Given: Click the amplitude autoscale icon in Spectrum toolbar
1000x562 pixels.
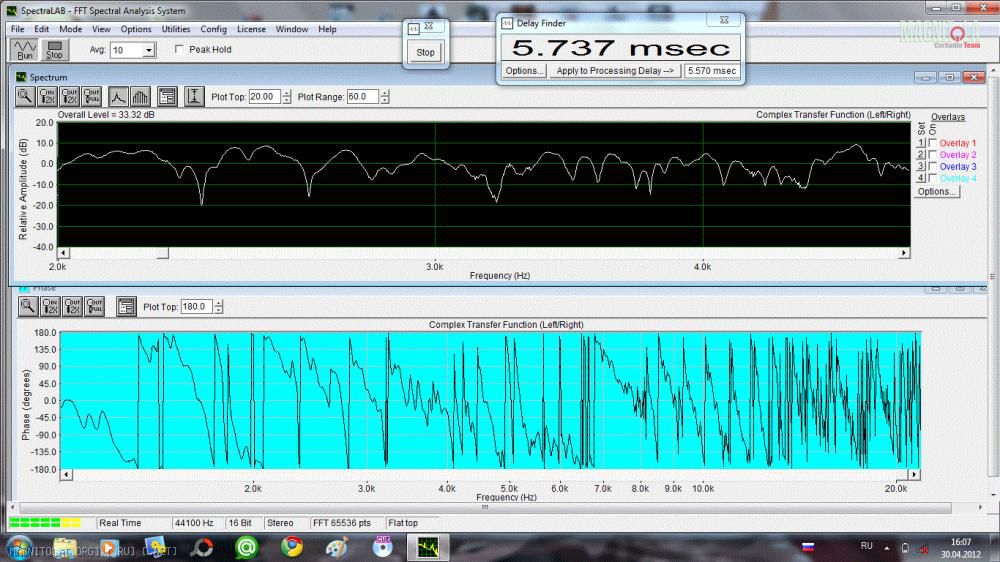Looking at the screenshot, I should [x=194, y=96].
